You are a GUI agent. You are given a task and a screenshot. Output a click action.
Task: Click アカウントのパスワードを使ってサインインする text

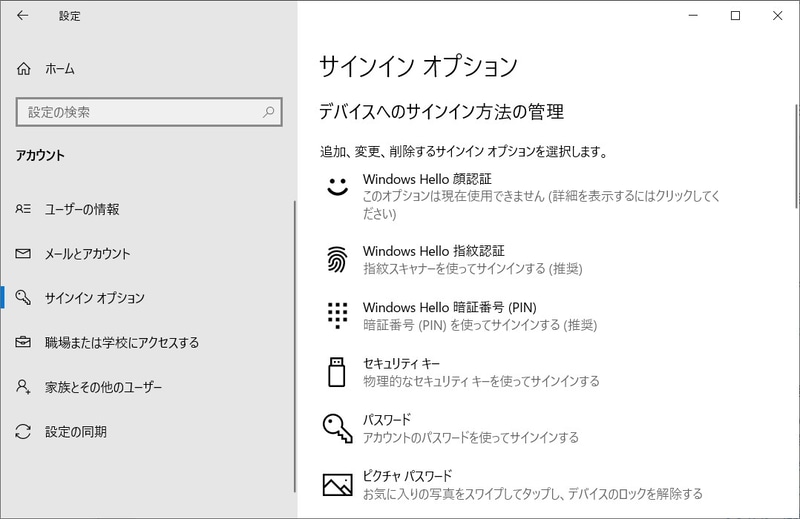coord(470,437)
